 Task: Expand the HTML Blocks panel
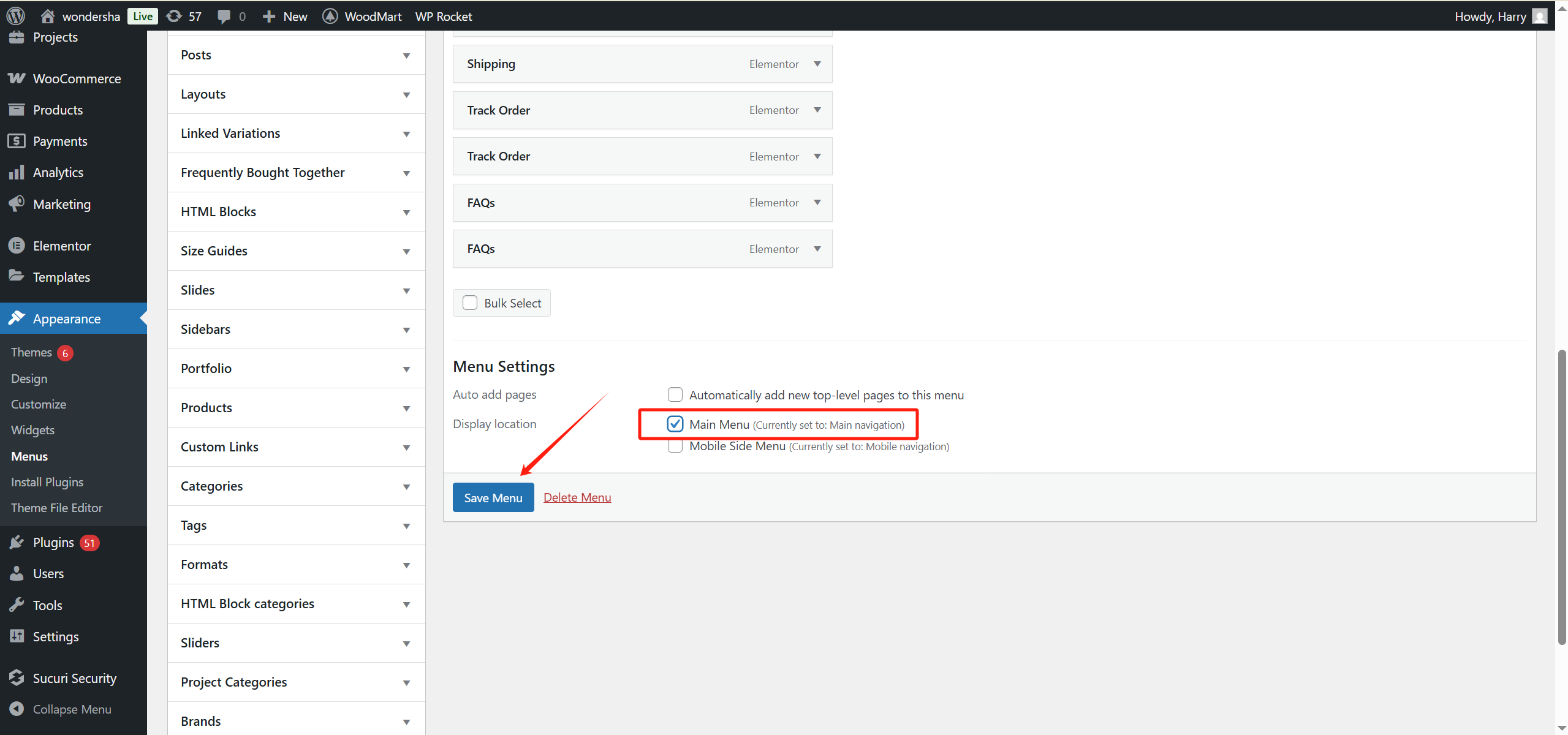[406, 212]
